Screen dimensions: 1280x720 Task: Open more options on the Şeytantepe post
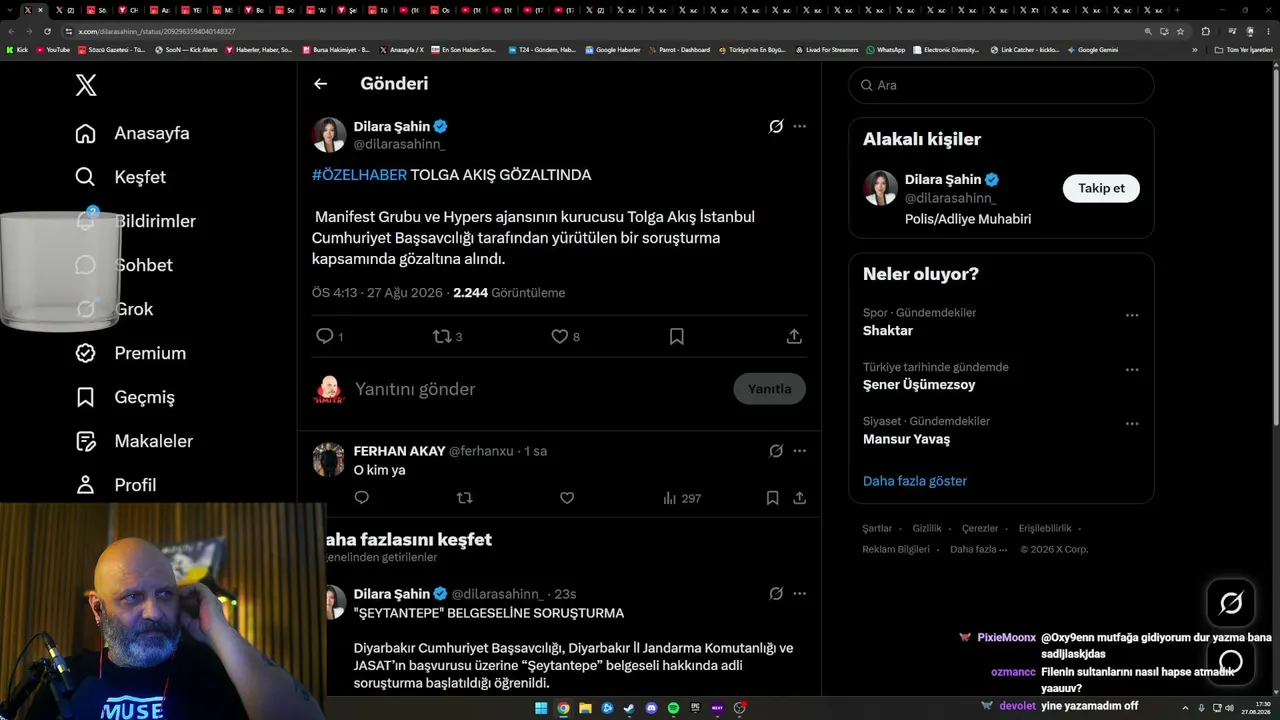pyautogui.click(x=800, y=594)
